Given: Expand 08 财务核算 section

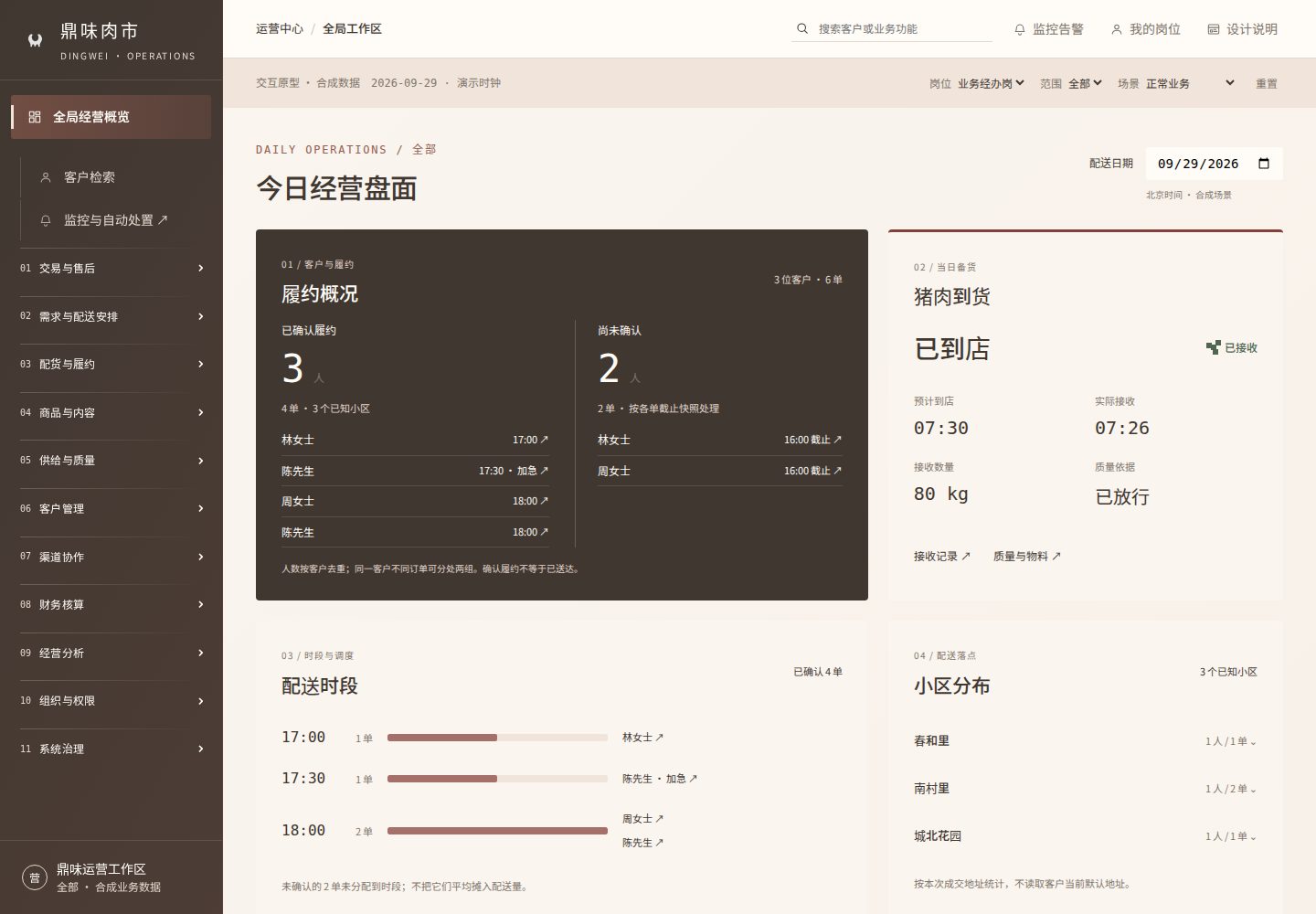Looking at the screenshot, I should [111, 605].
